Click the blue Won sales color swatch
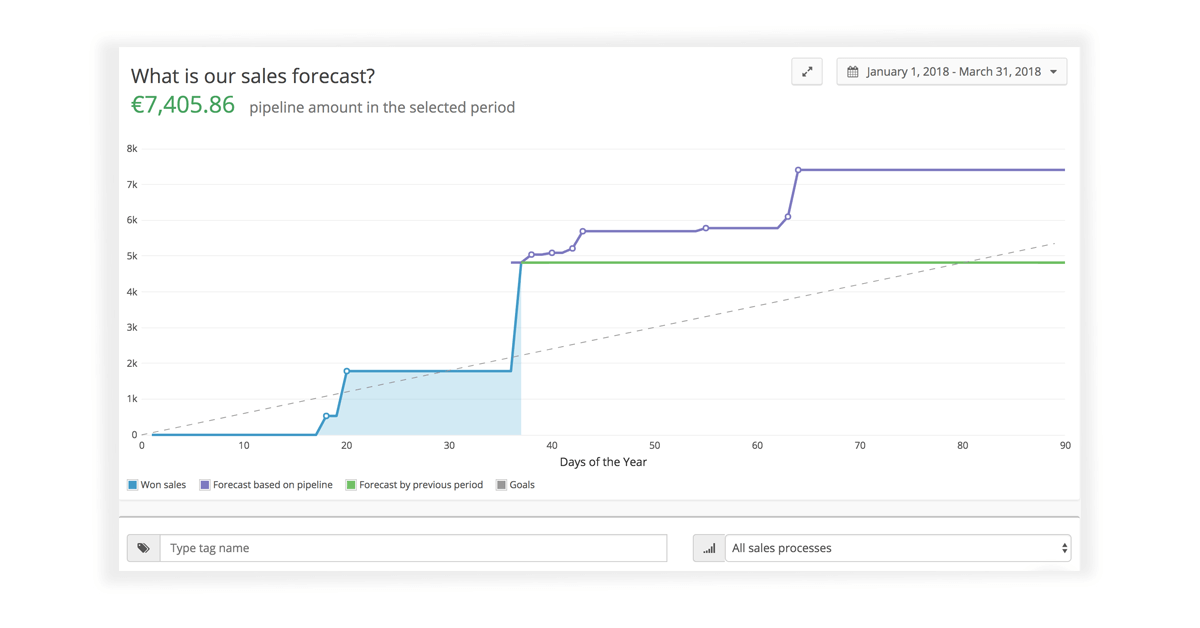1200x628 pixels. [x=132, y=485]
